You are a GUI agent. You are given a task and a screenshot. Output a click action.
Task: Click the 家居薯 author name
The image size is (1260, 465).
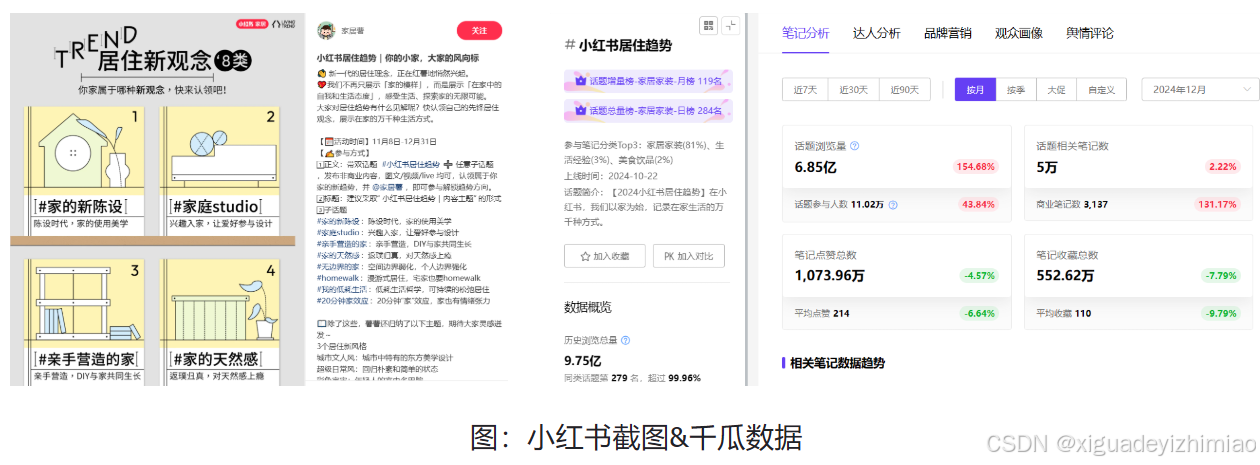351,31
